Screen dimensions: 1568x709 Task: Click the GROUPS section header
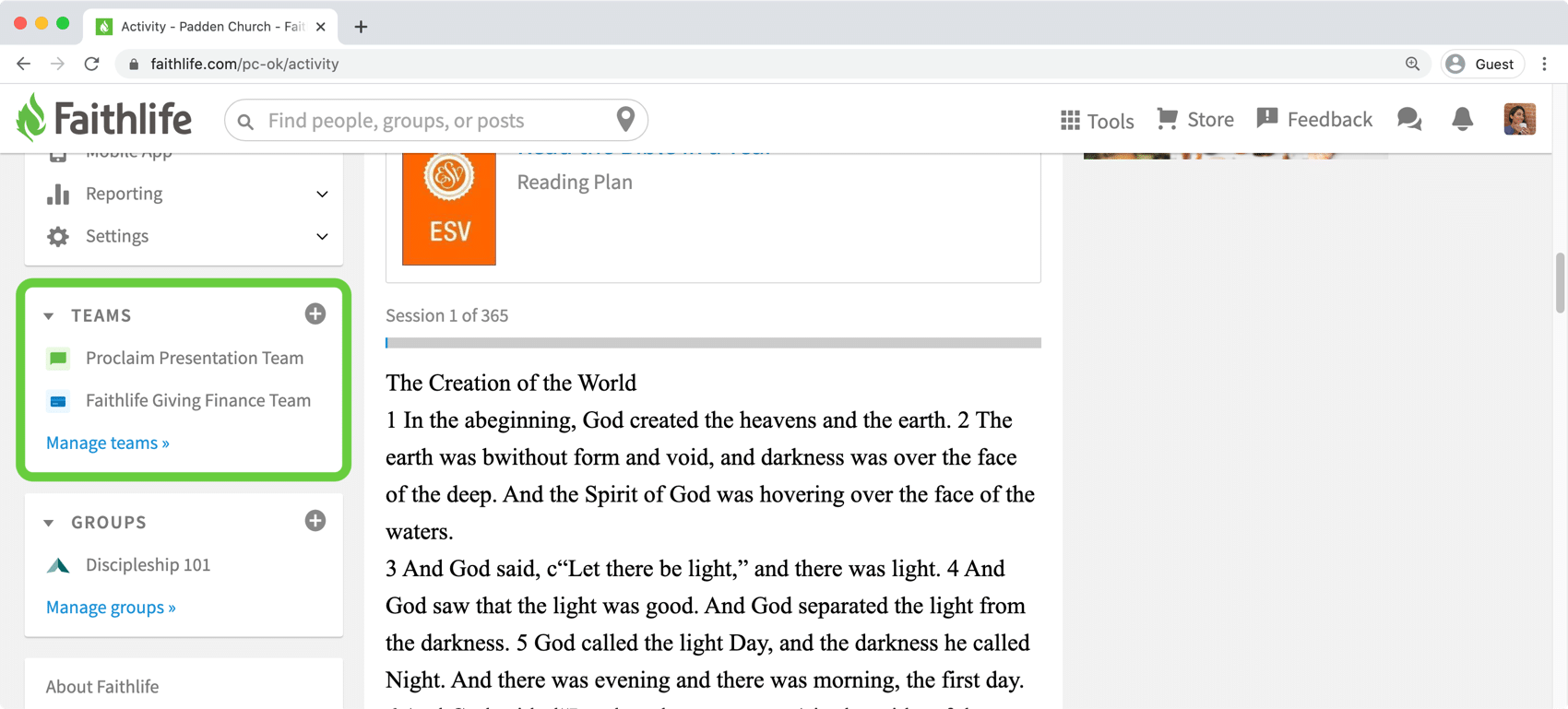(x=109, y=522)
